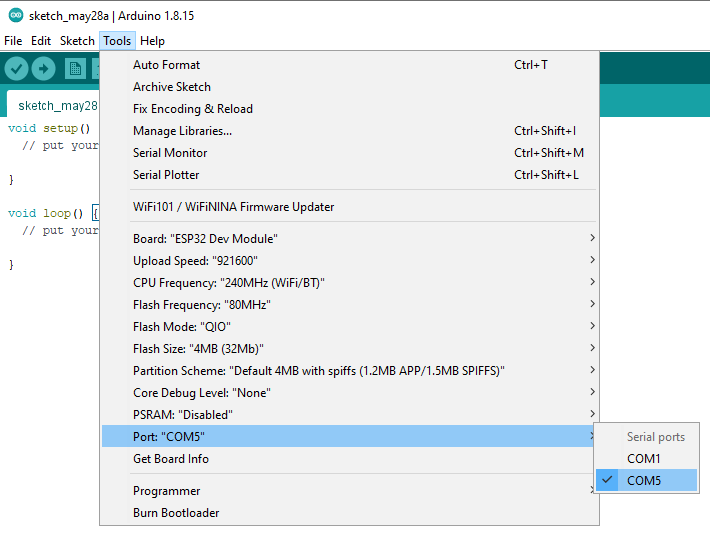Open Manage Libraries...
The width and height of the screenshot is (710, 535).
(350, 131)
